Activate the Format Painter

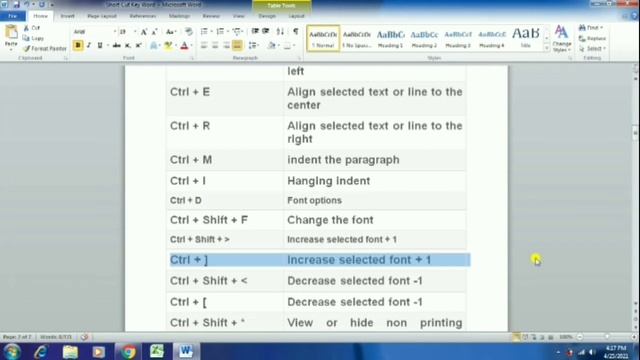pyautogui.click(x=45, y=49)
